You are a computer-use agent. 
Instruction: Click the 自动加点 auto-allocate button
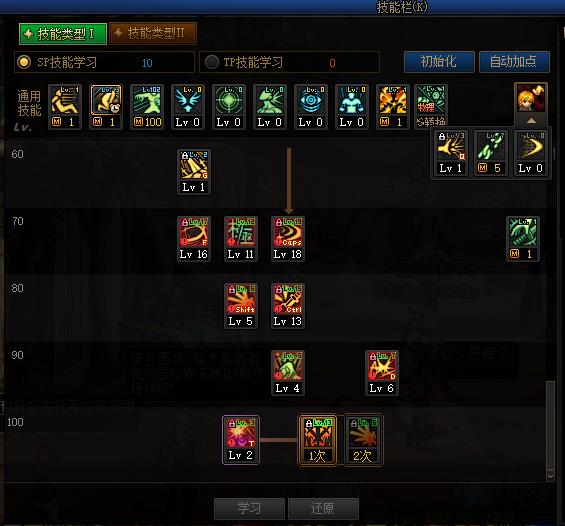click(x=514, y=62)
